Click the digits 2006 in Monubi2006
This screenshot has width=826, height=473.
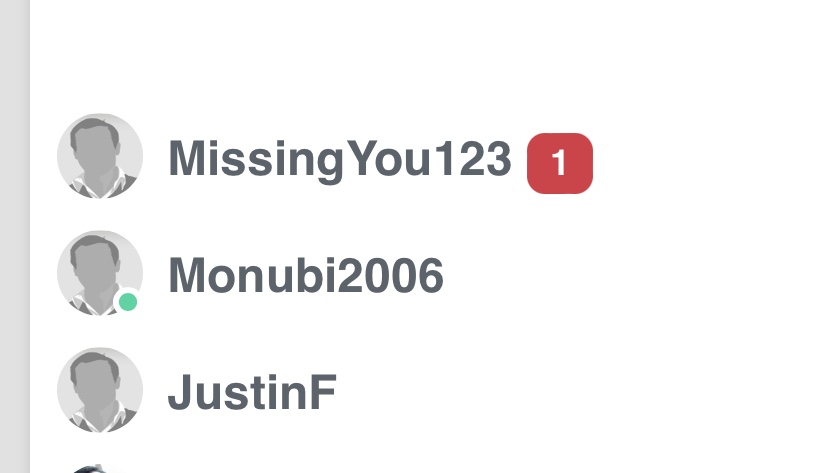click(390, 275)
